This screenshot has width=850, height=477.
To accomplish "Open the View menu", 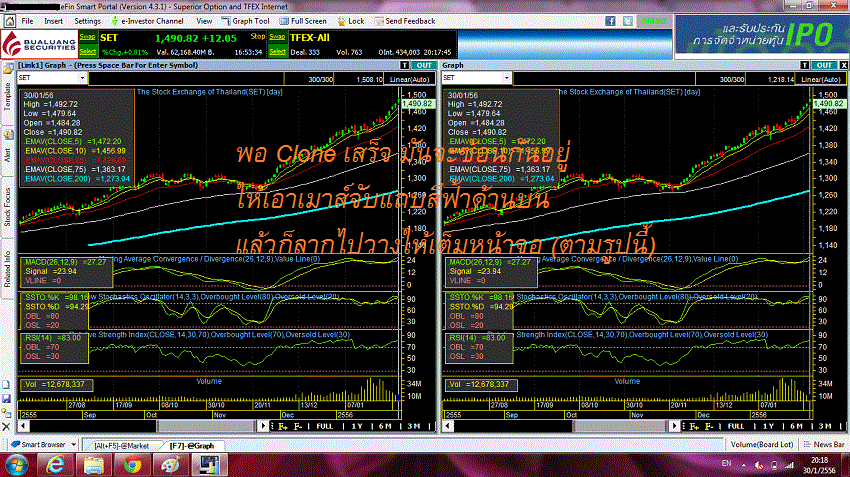I will click(204, 21).
